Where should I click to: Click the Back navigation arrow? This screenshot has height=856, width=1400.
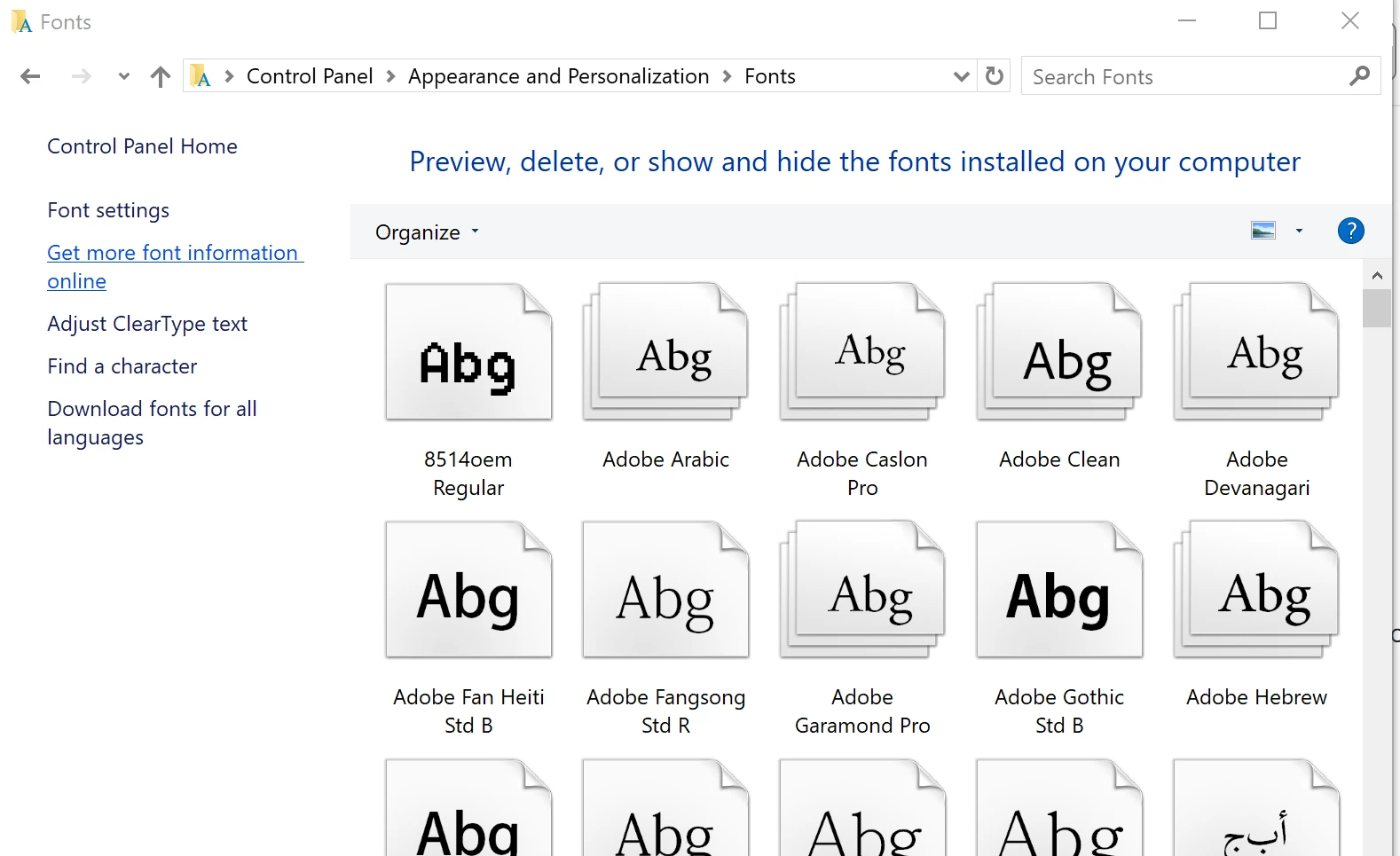tap(30, 76)
